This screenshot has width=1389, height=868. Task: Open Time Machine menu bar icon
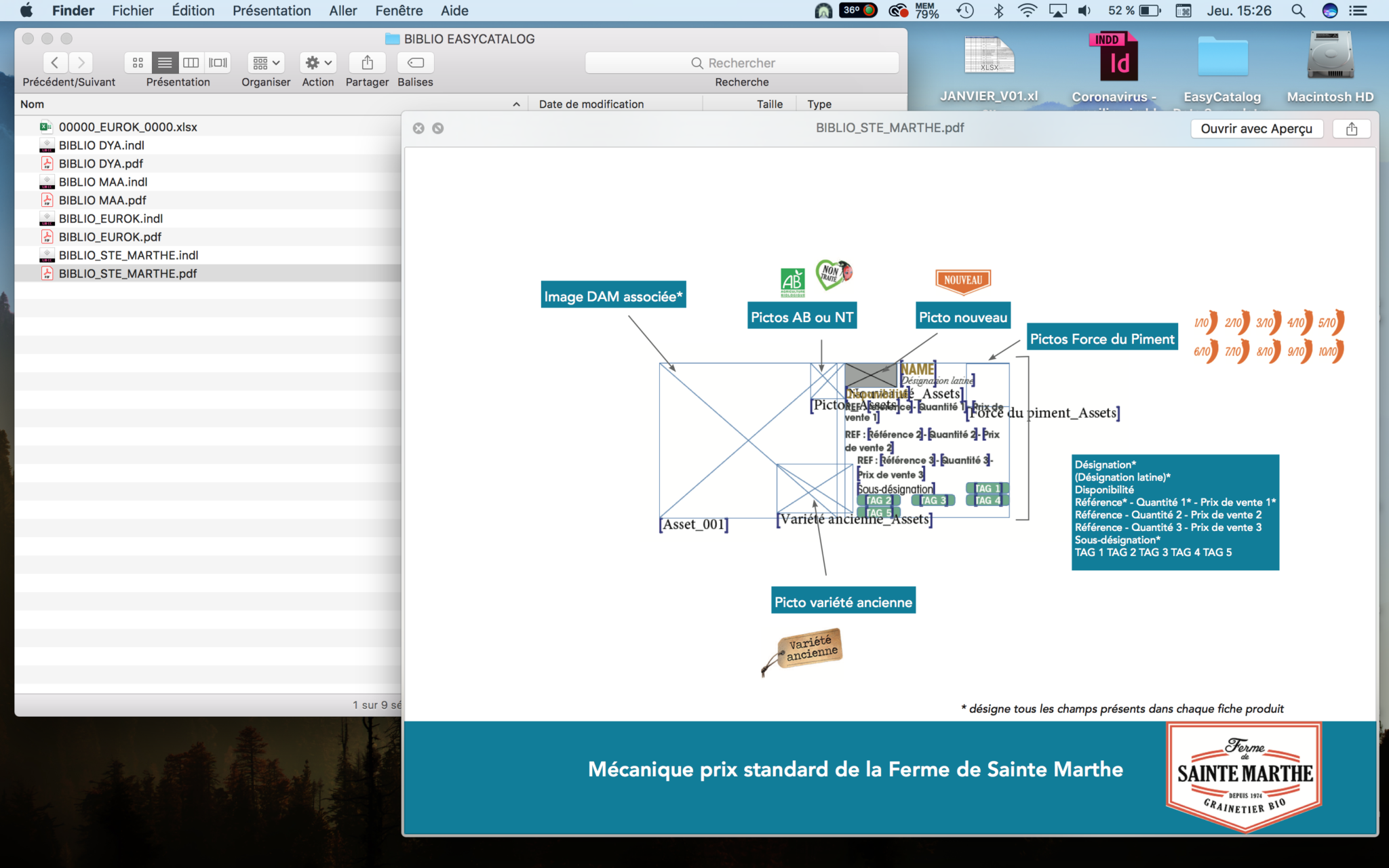[965, 10]
